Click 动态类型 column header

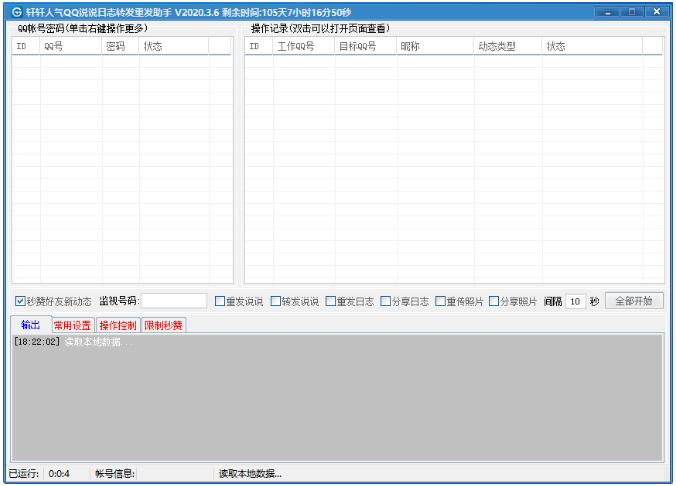tap(508, 46)
